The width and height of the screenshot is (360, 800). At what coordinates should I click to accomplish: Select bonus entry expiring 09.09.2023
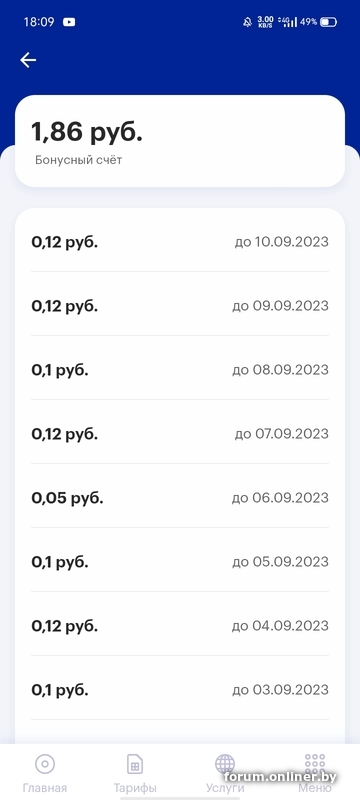pos(180,306)
